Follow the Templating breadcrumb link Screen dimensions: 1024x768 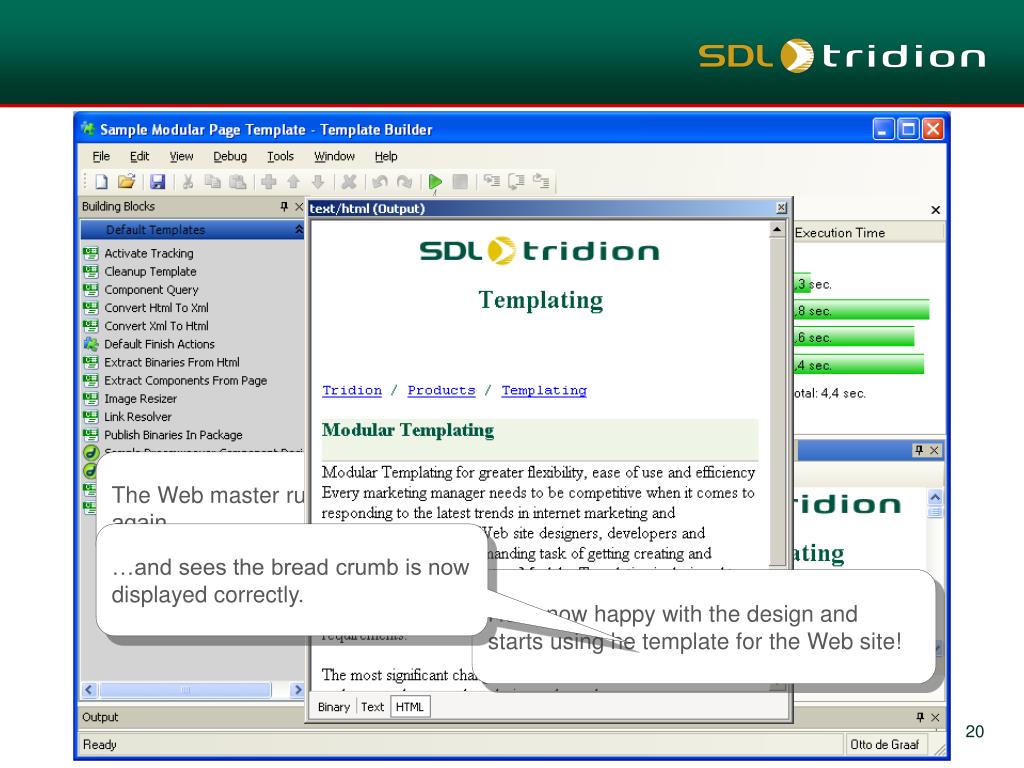544,391
